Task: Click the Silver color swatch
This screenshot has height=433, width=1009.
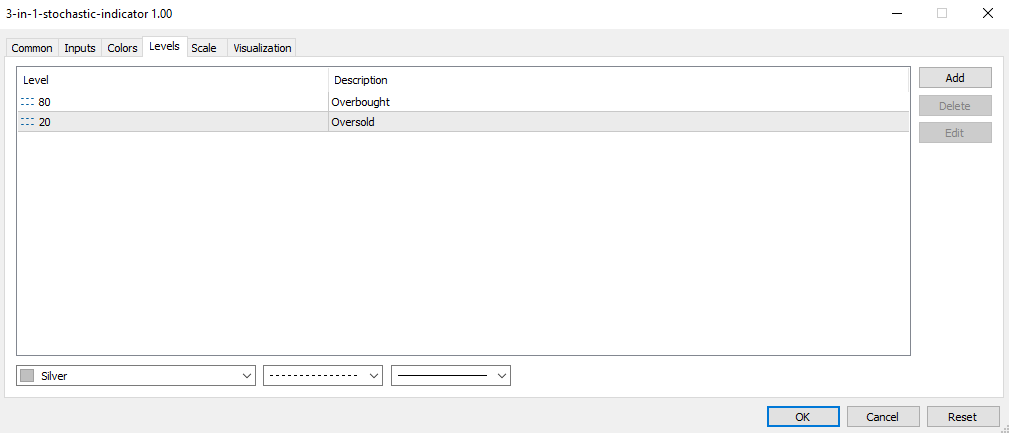Action: (27, 376)
